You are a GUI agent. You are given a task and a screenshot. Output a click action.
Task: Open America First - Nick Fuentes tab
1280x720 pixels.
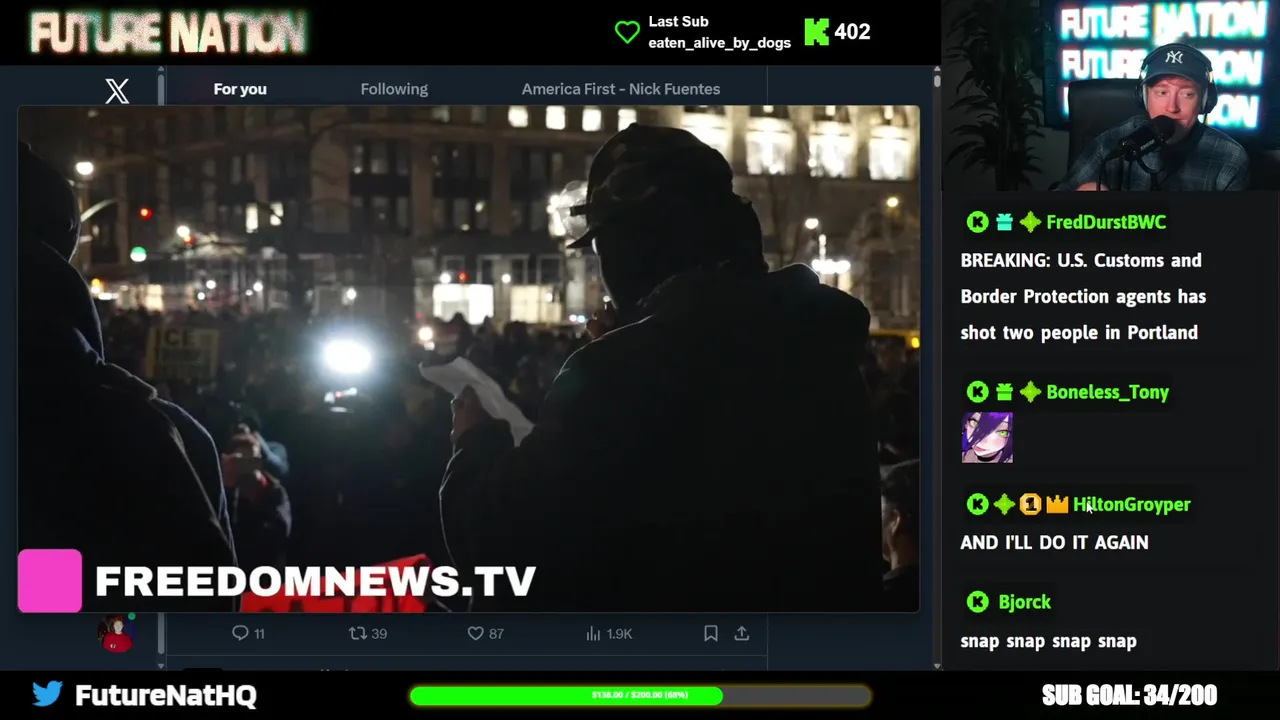(621, 89)
